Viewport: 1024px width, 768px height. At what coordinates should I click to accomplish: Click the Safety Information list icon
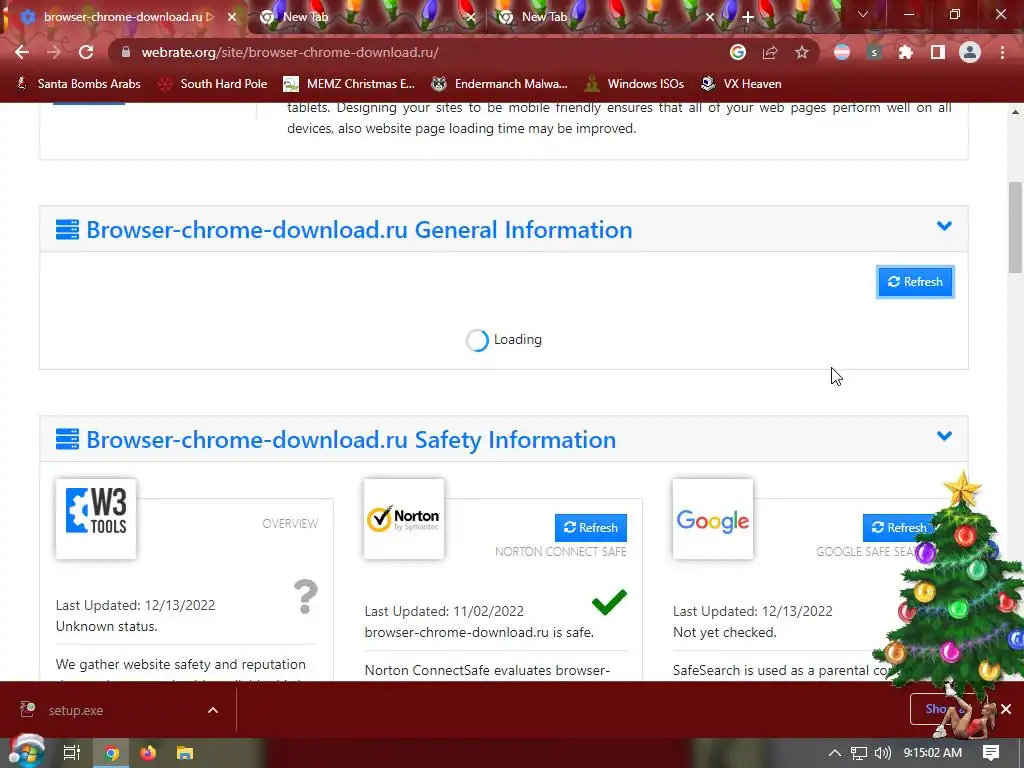pos(67,440)
